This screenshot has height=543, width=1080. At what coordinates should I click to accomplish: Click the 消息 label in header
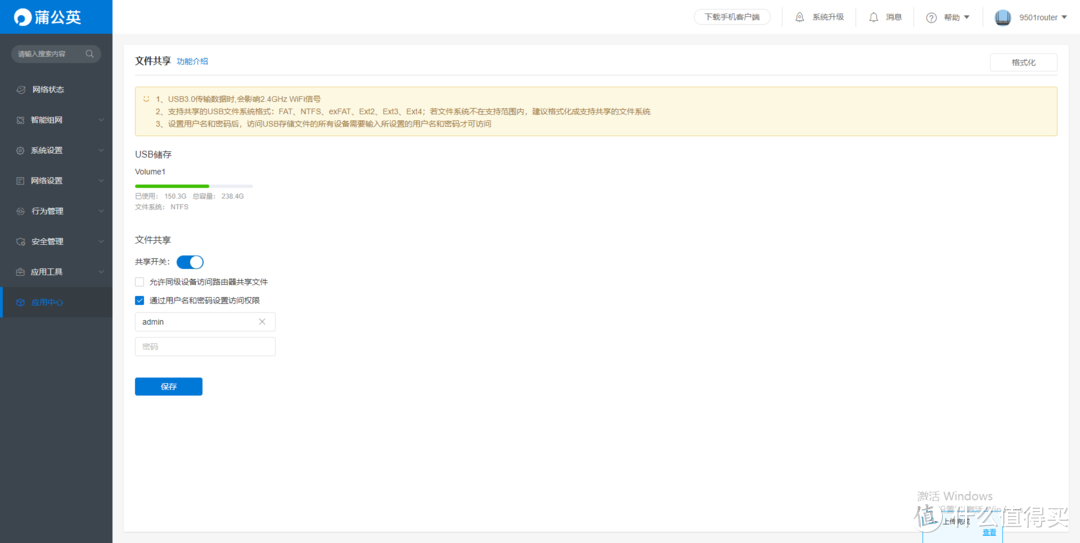894,17
